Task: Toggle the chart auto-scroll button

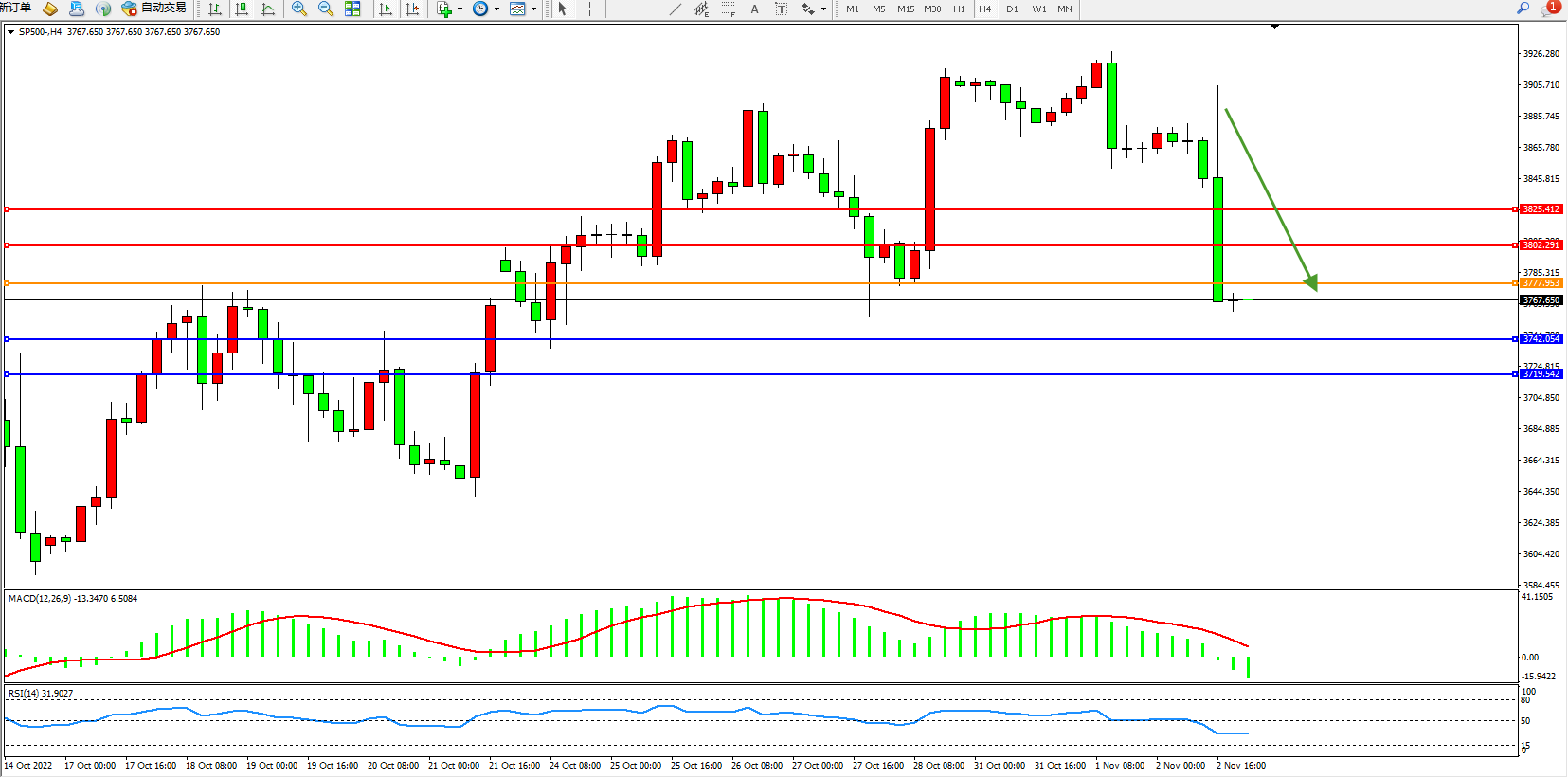Action: click(x=385, y=9)
